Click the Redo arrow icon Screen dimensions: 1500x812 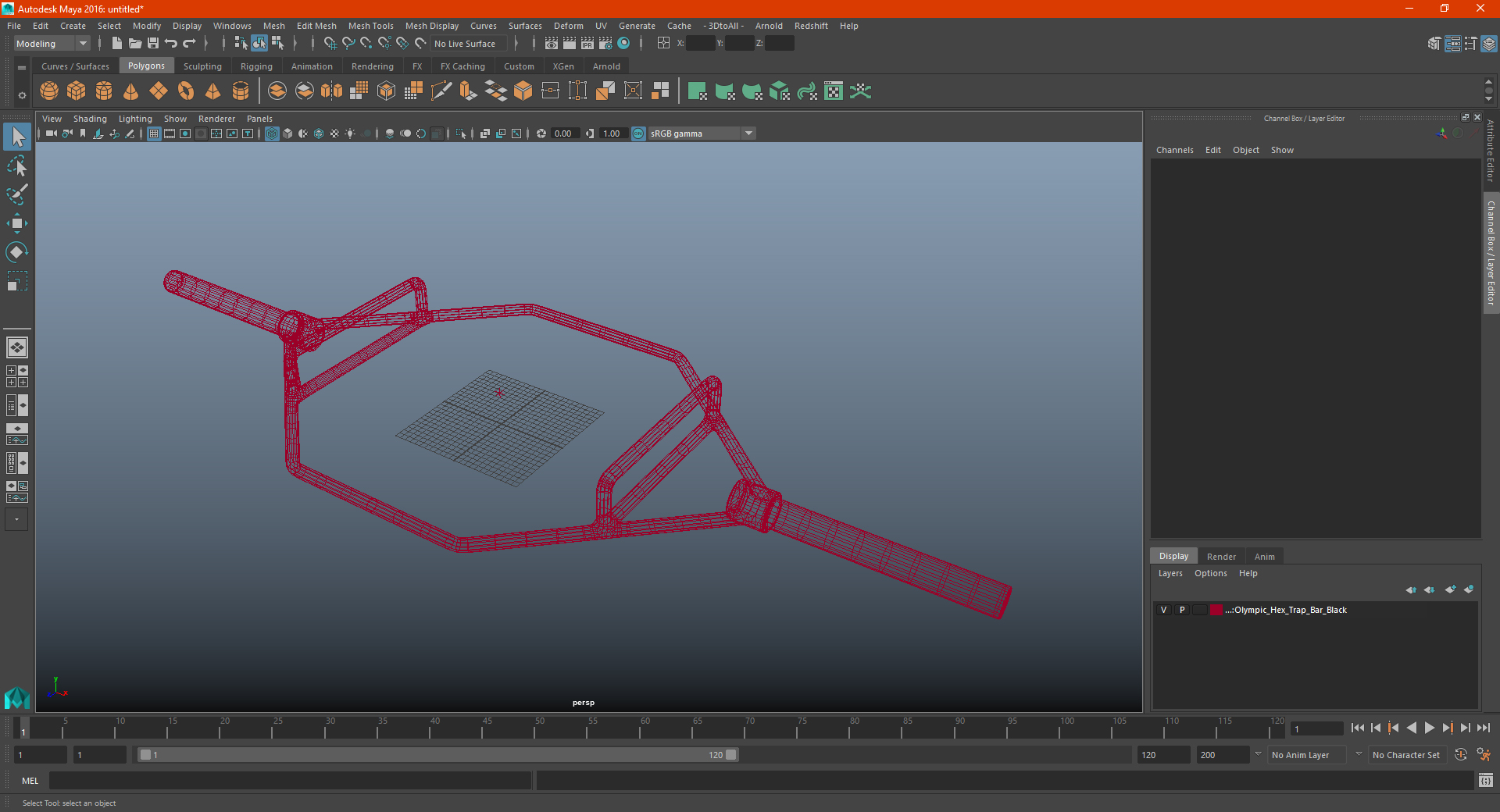pos(189,44)
